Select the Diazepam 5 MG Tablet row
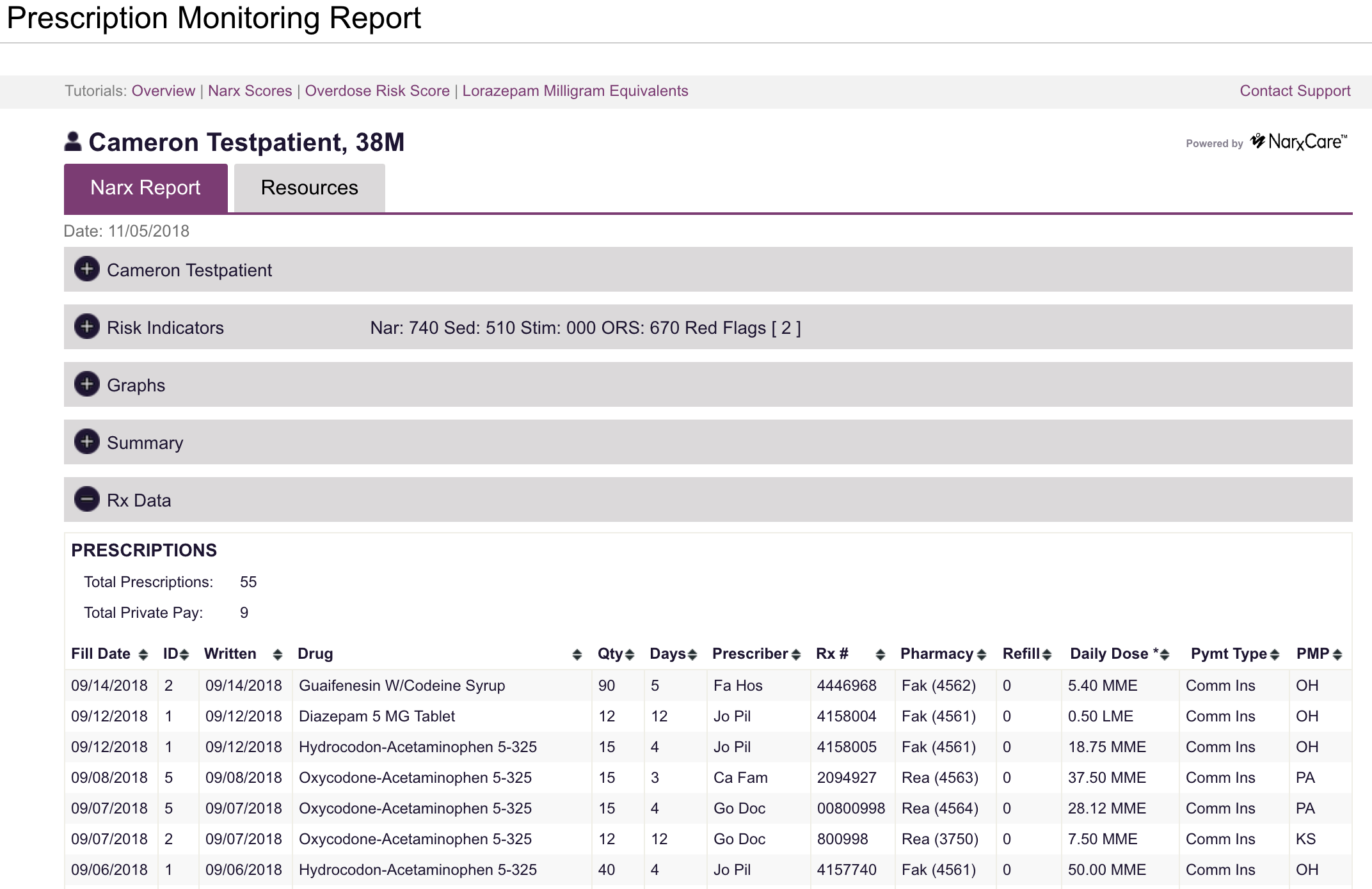Screen dimensions: 1372x889 (376, 716)
